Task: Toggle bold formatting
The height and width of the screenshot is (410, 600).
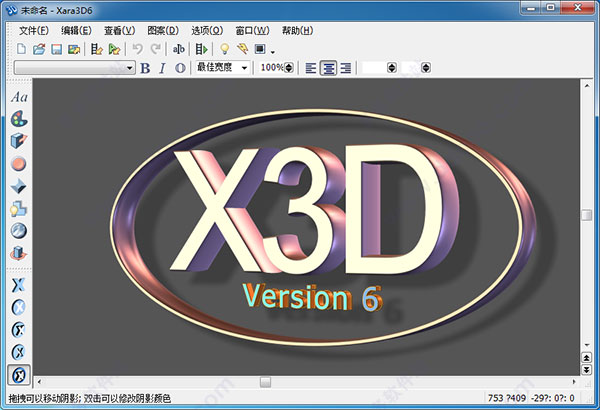Action: pos(145,68)
